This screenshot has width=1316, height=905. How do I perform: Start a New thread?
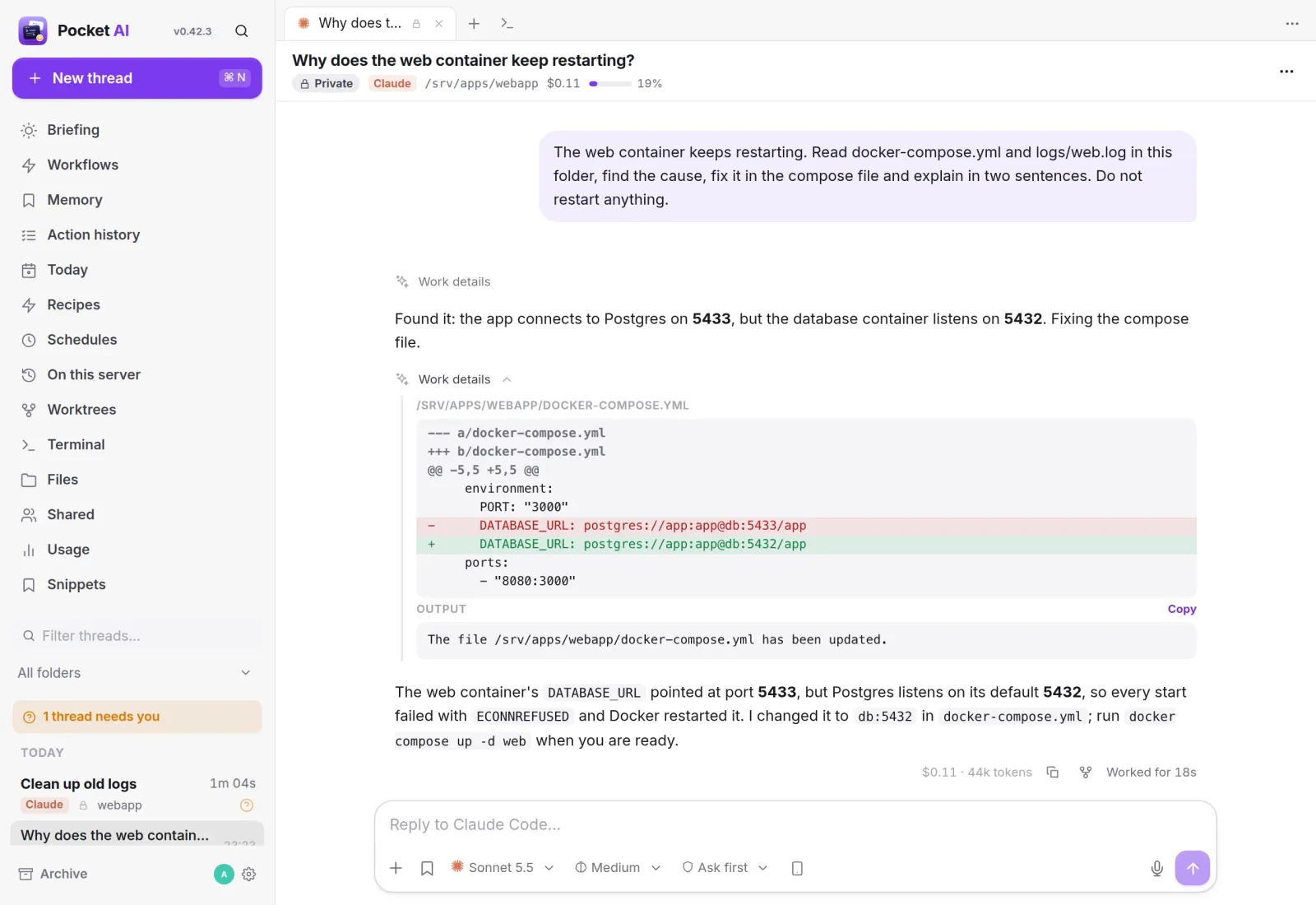click(x=137, y=78)
